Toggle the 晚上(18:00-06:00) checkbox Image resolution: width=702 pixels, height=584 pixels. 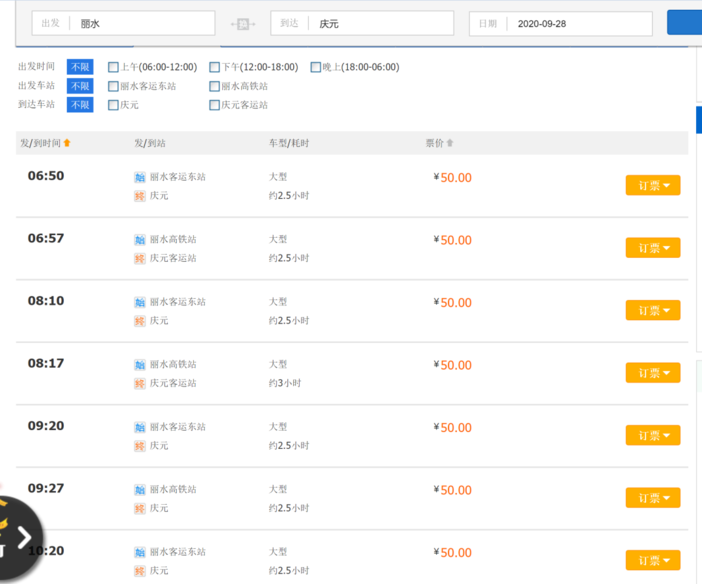coord(316,67)
